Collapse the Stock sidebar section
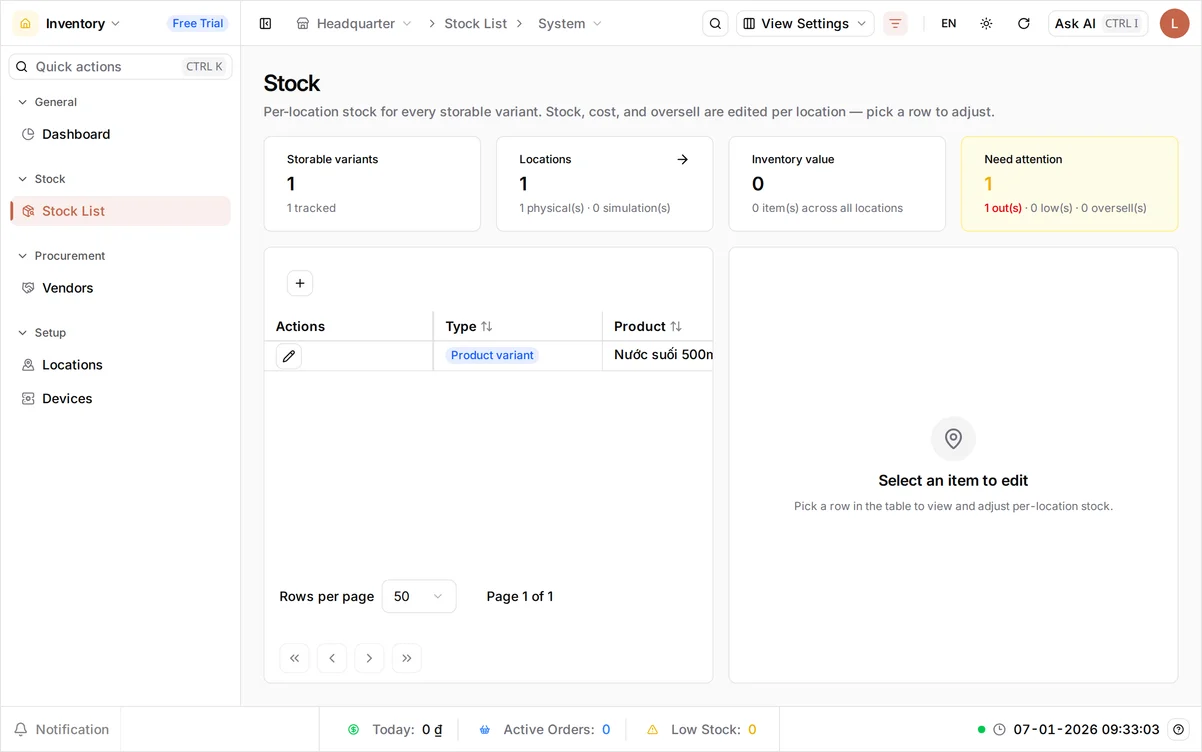This screenshot has width=1202, height=752. (x=42, y=179)
